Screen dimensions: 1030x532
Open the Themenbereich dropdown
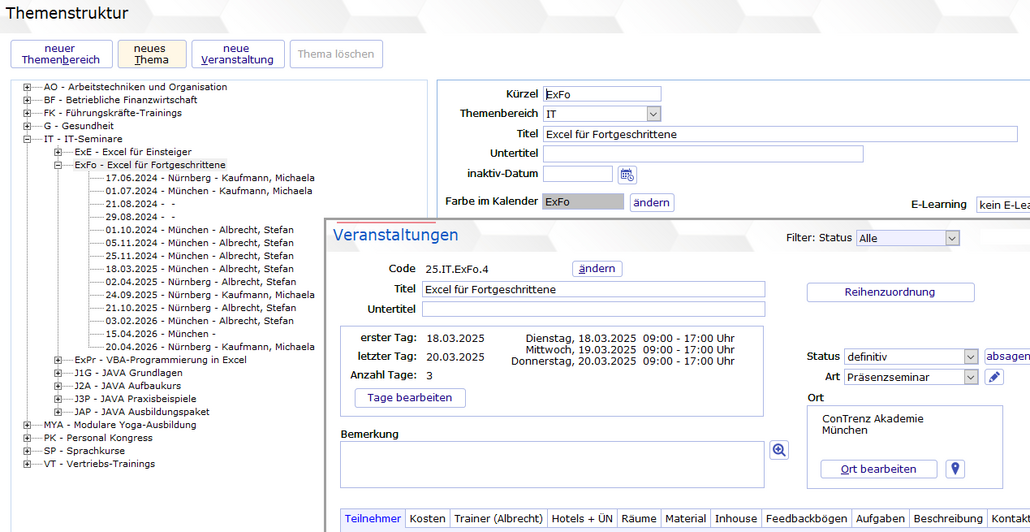[653, 114]
